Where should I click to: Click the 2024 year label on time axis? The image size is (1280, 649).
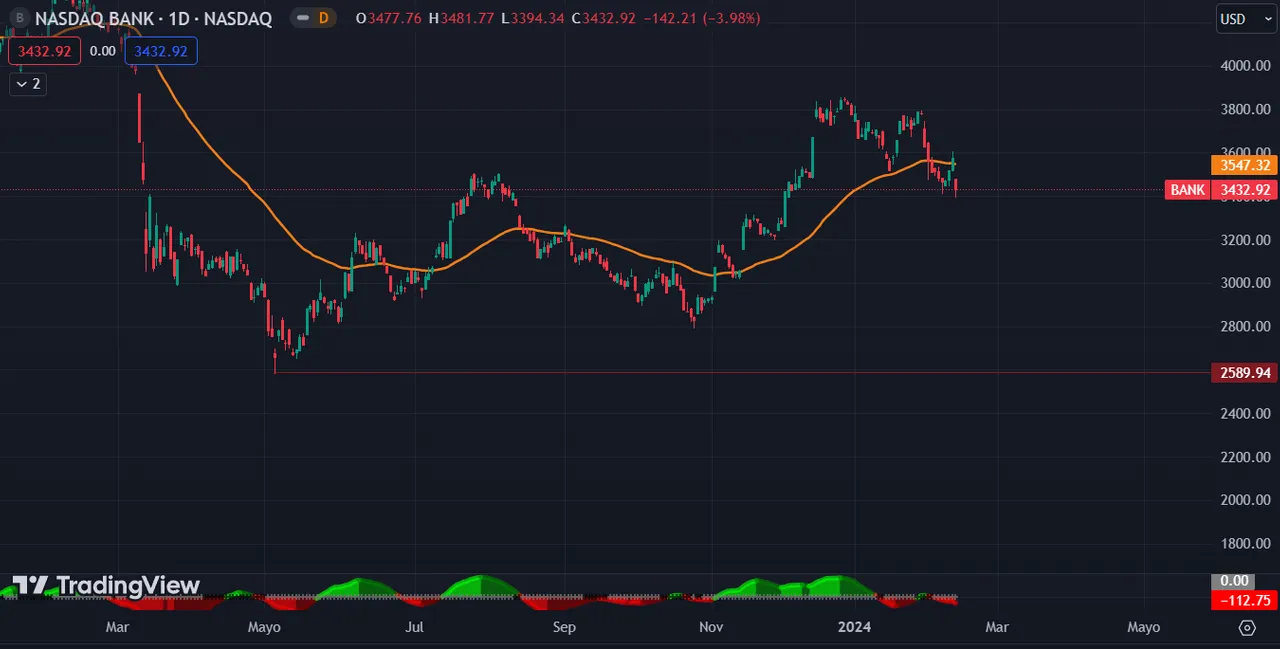[x=855, y=627]
